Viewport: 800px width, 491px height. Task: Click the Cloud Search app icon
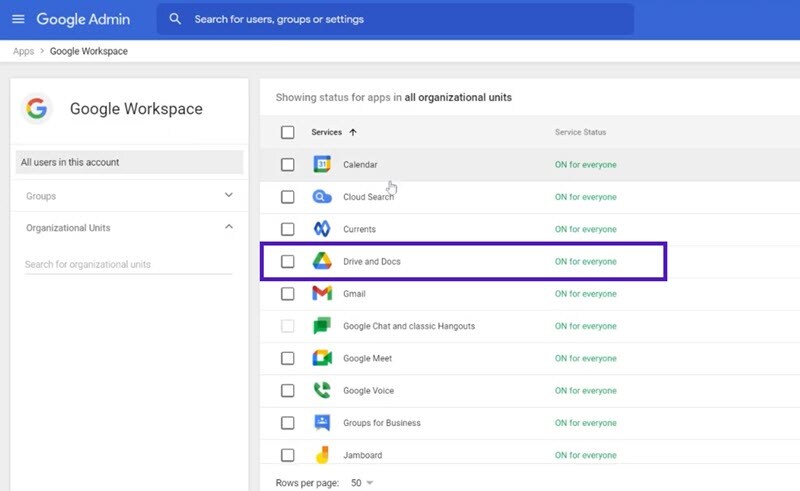click(x=322, y=197)
